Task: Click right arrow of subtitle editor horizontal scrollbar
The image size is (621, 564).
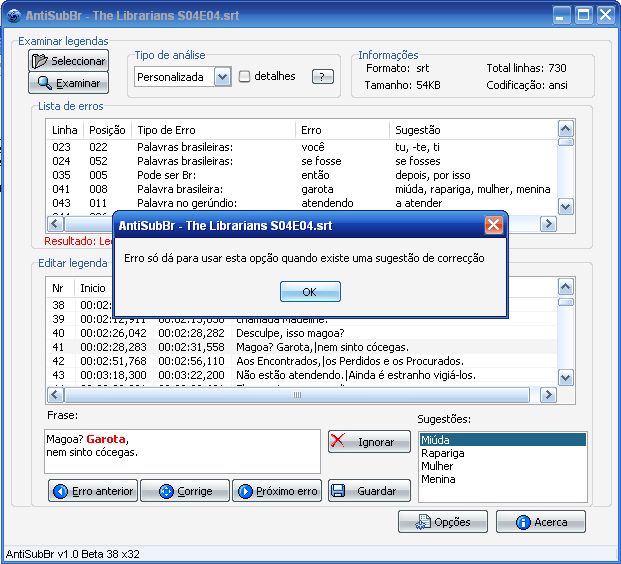Action: click(548, 394)
